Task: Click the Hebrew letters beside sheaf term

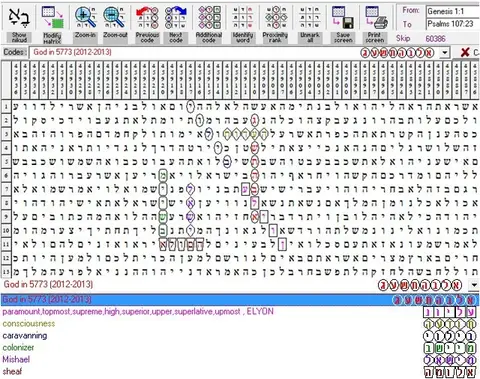Action: [450, 372]
